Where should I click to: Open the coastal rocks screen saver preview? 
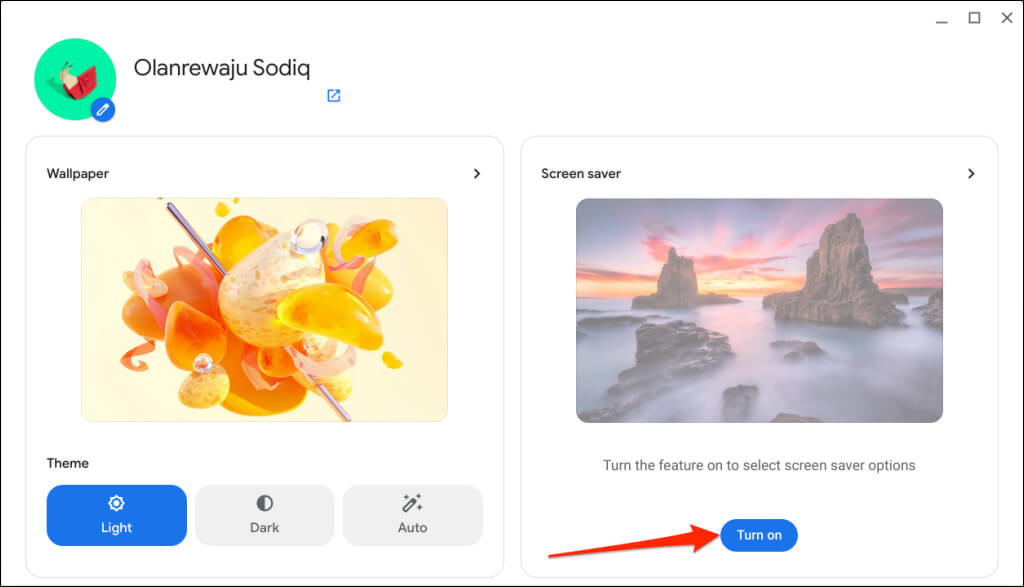tap(759, 309)
